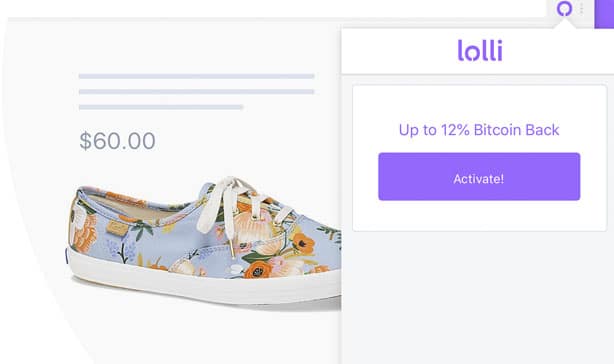The image size is (614, 364).
Task: Click the floral sneaker product image
Action: point(204,243)
